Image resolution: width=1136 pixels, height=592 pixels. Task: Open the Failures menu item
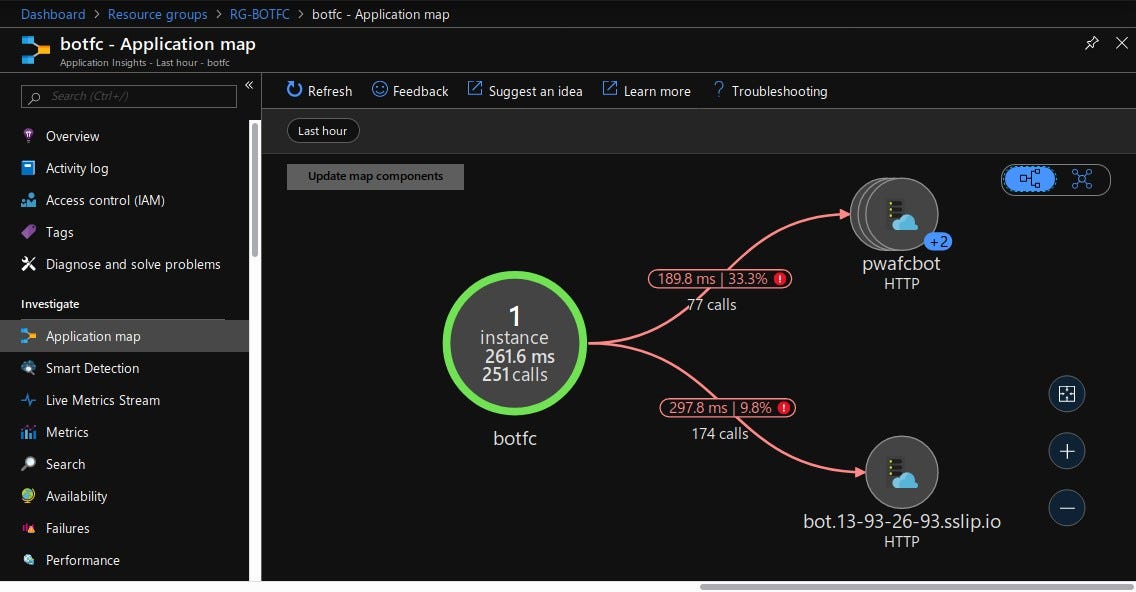[x=125, y=528]
